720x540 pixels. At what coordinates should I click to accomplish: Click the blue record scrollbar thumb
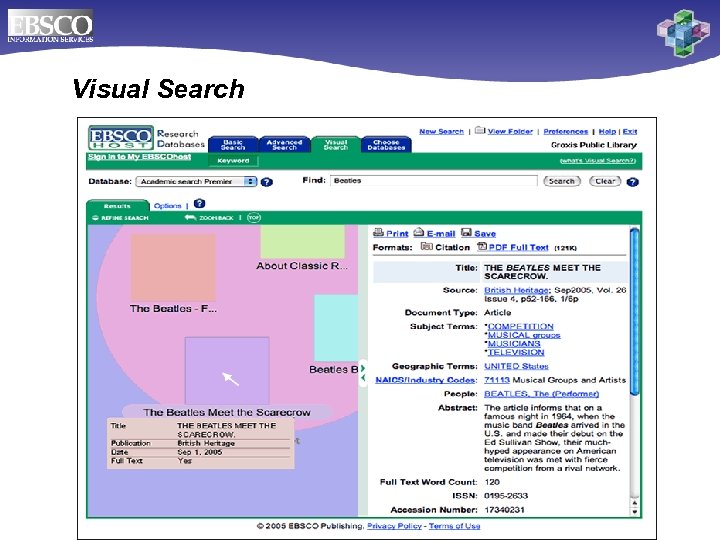click(x=635, y=311)
